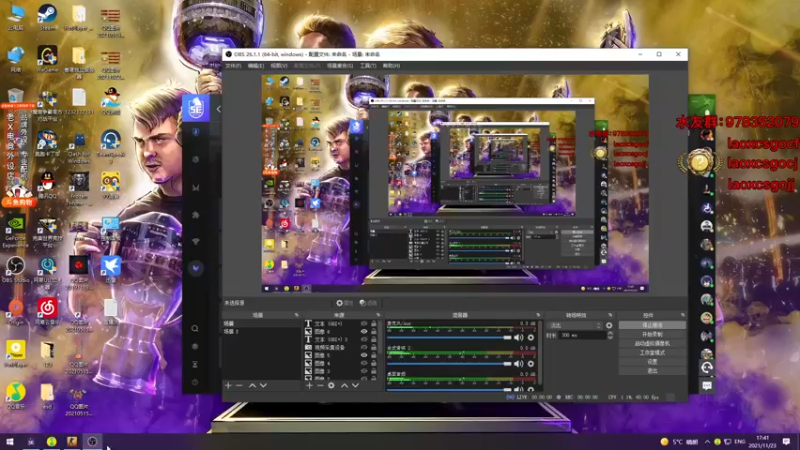Adjust the third mixer channel volume slider
800x450 pixels.
tap(449, 389)
